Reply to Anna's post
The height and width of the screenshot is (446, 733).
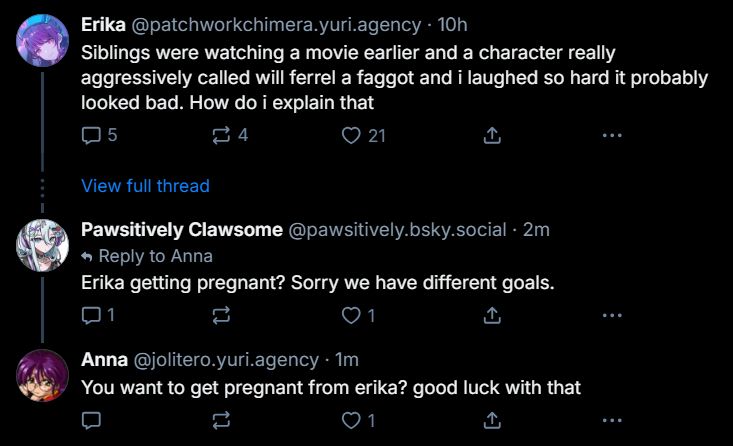[x=91, y=420]
